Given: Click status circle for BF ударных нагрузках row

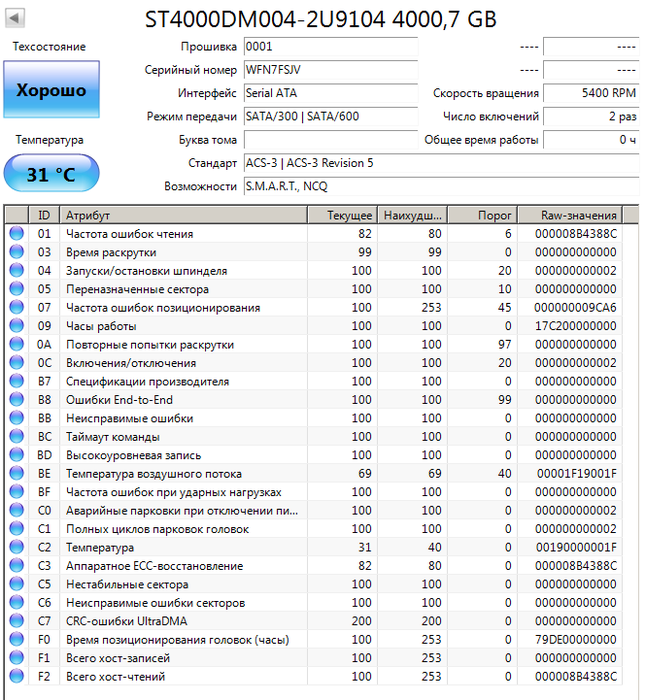Looking at the screenshot, I should click(x=17, y=492).
